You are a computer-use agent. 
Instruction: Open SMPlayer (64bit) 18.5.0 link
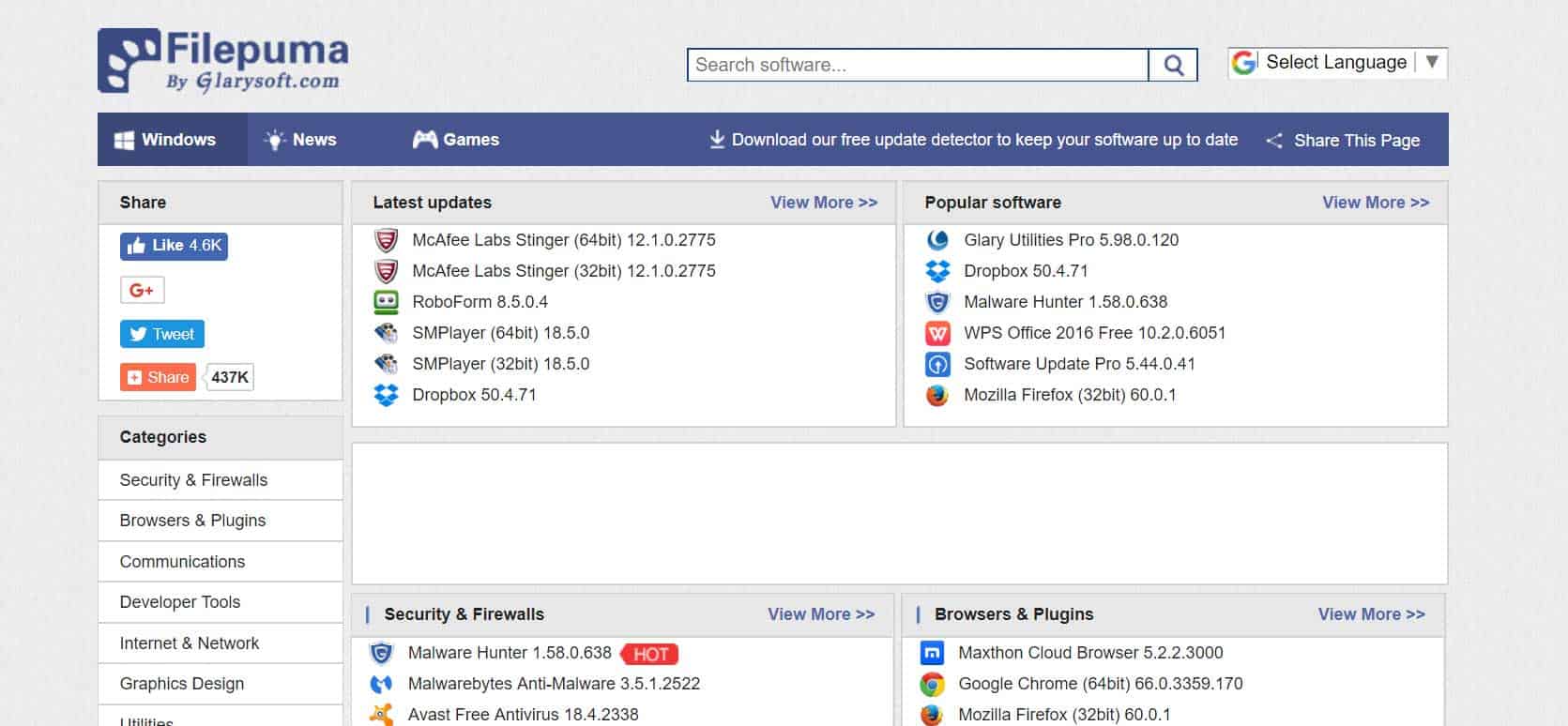point(500,333)
